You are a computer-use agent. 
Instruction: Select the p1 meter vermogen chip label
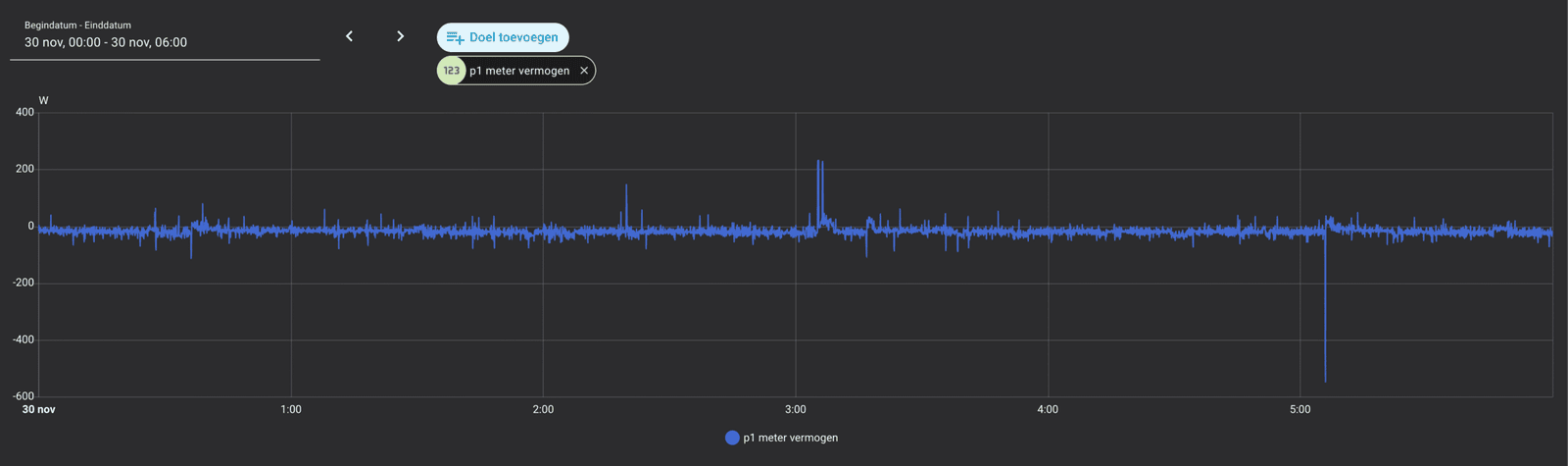point(519,71)
